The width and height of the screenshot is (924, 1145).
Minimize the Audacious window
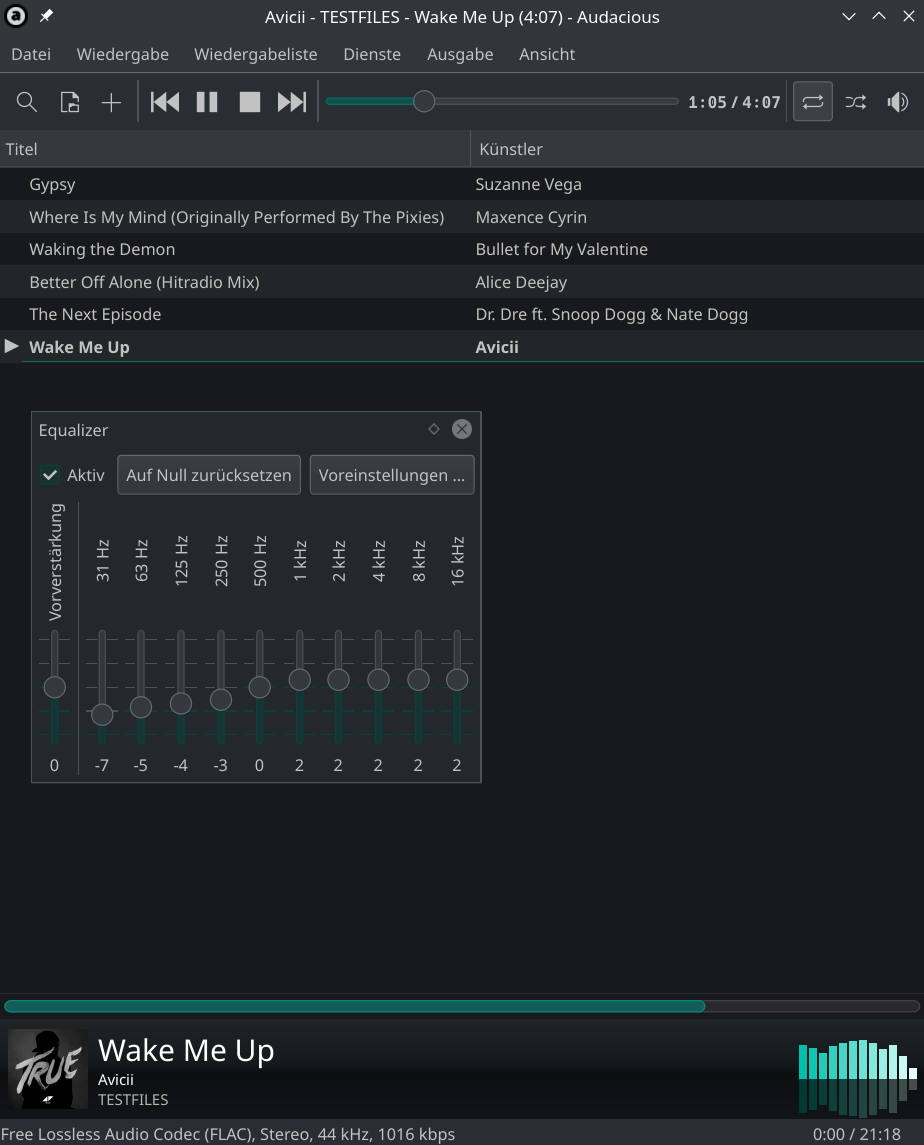tap(849, 16)
